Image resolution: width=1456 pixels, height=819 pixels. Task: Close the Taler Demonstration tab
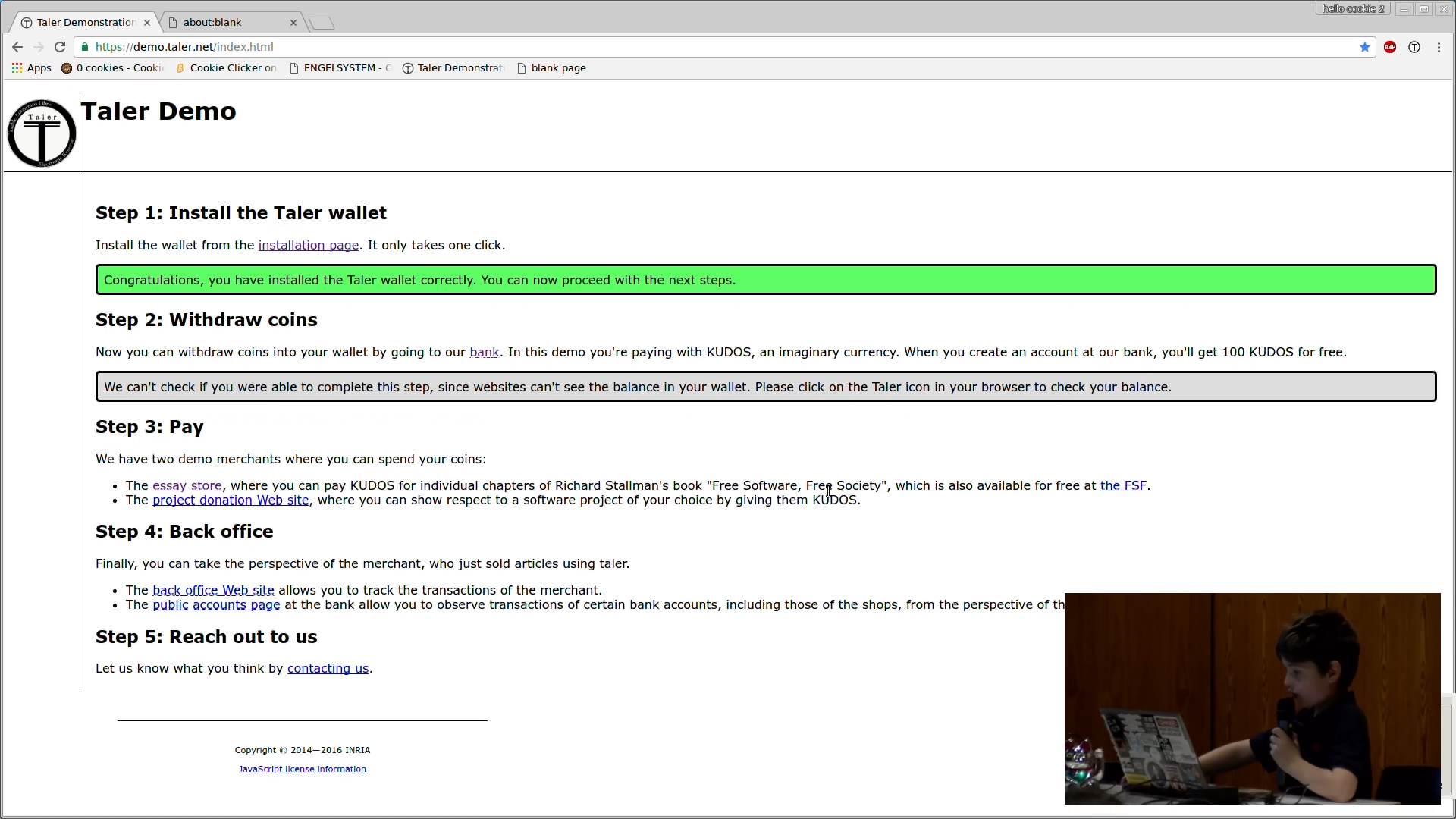pyautogui.click(x=147, y=23)
